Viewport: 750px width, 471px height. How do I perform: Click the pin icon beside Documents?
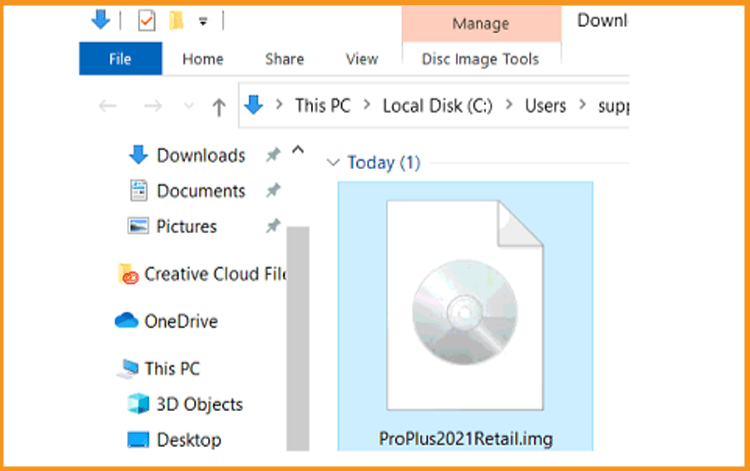coord(273,190)
